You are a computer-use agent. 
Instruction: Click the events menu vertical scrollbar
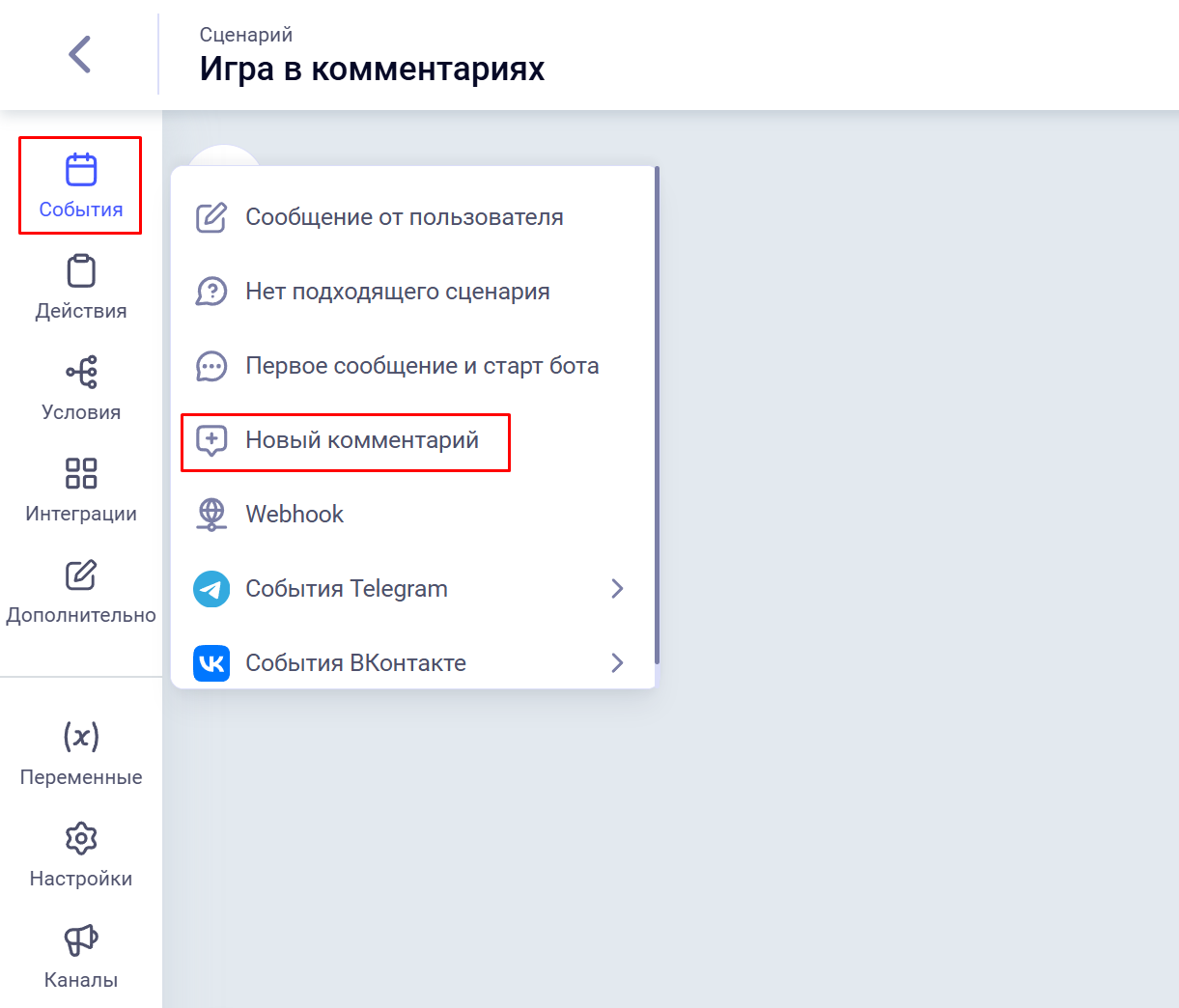(x=658, y=415)
